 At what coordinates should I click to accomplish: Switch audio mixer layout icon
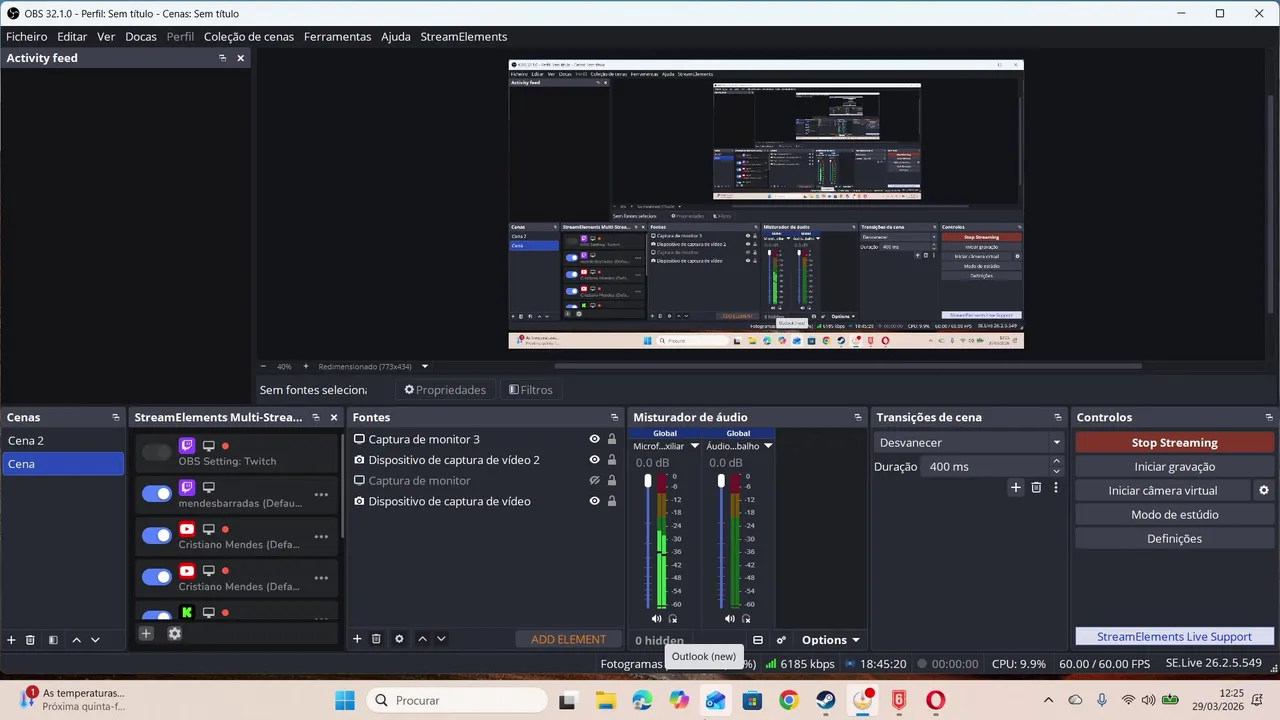(758, 640)
